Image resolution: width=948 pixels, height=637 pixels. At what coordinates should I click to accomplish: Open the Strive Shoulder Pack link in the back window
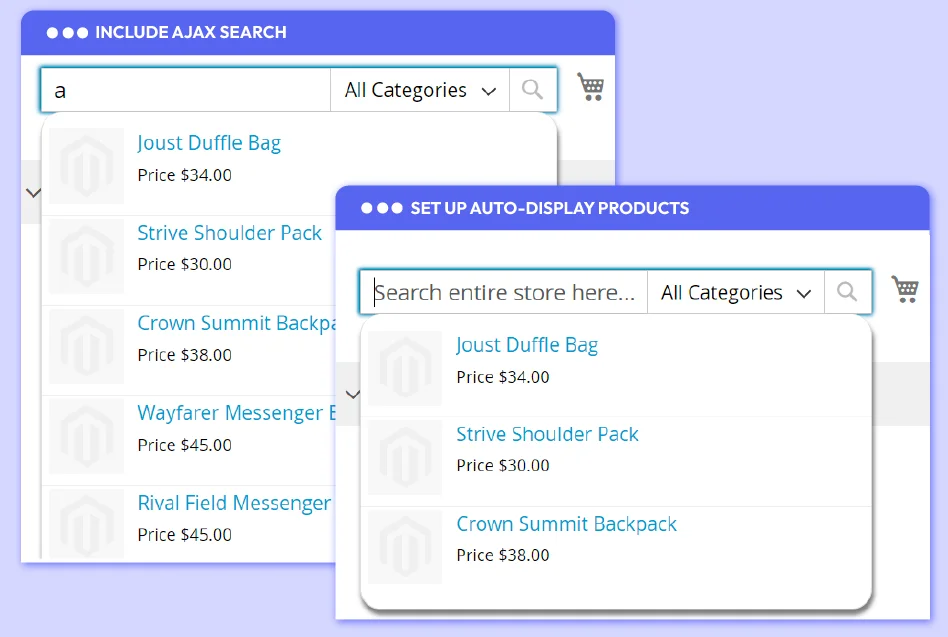[x=230, y=233]
